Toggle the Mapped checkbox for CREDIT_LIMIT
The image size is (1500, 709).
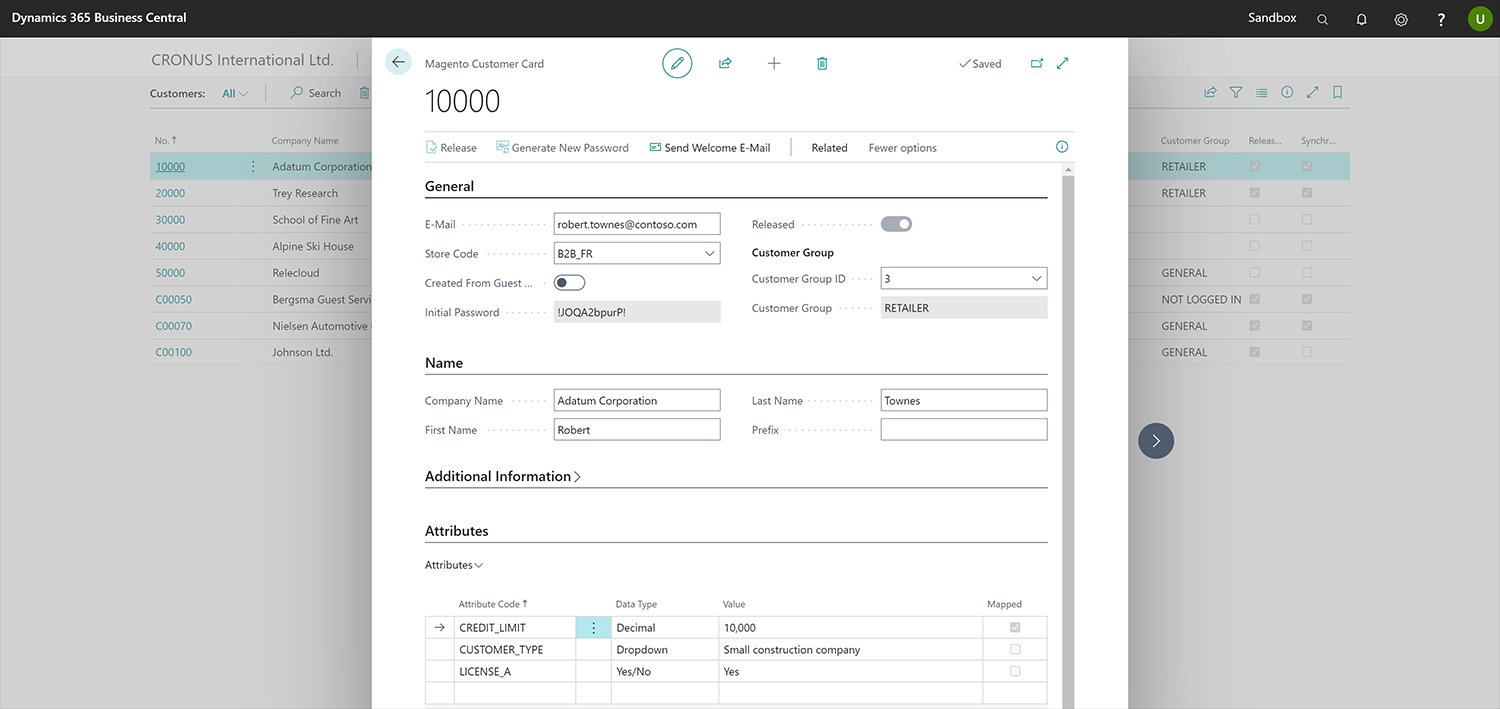pos(1015,628)
